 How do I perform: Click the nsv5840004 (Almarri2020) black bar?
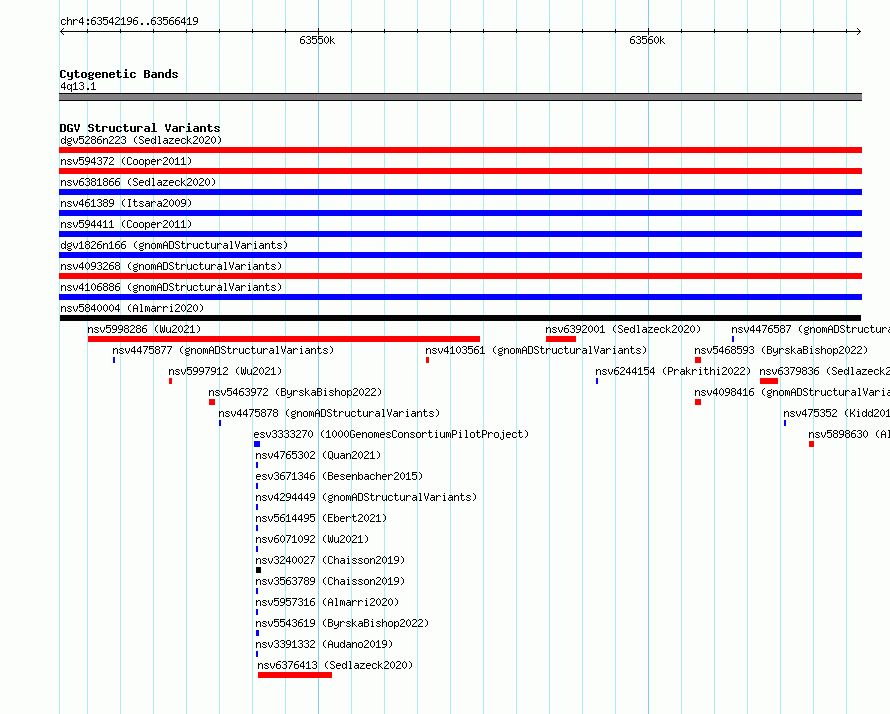point(460,318)
